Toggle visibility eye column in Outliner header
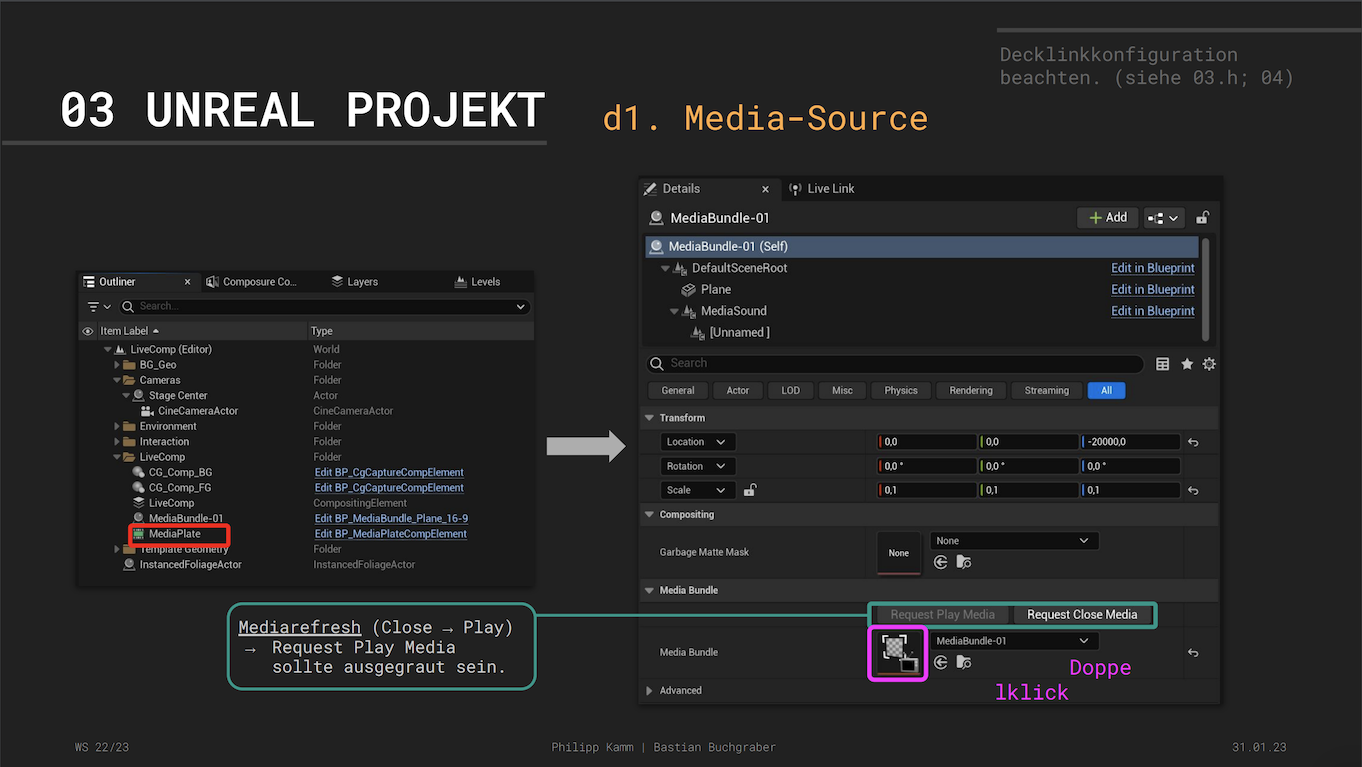This screenshot has width=1362, height=767. tap(88, 331)
